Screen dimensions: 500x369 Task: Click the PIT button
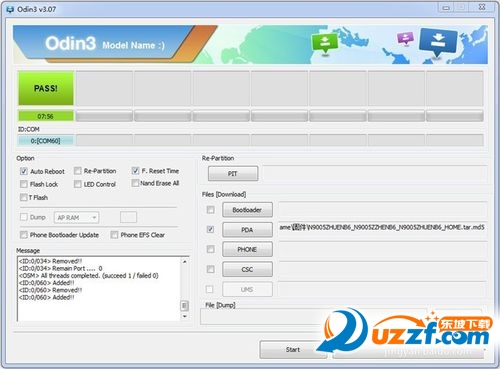[x=233, y=174]
